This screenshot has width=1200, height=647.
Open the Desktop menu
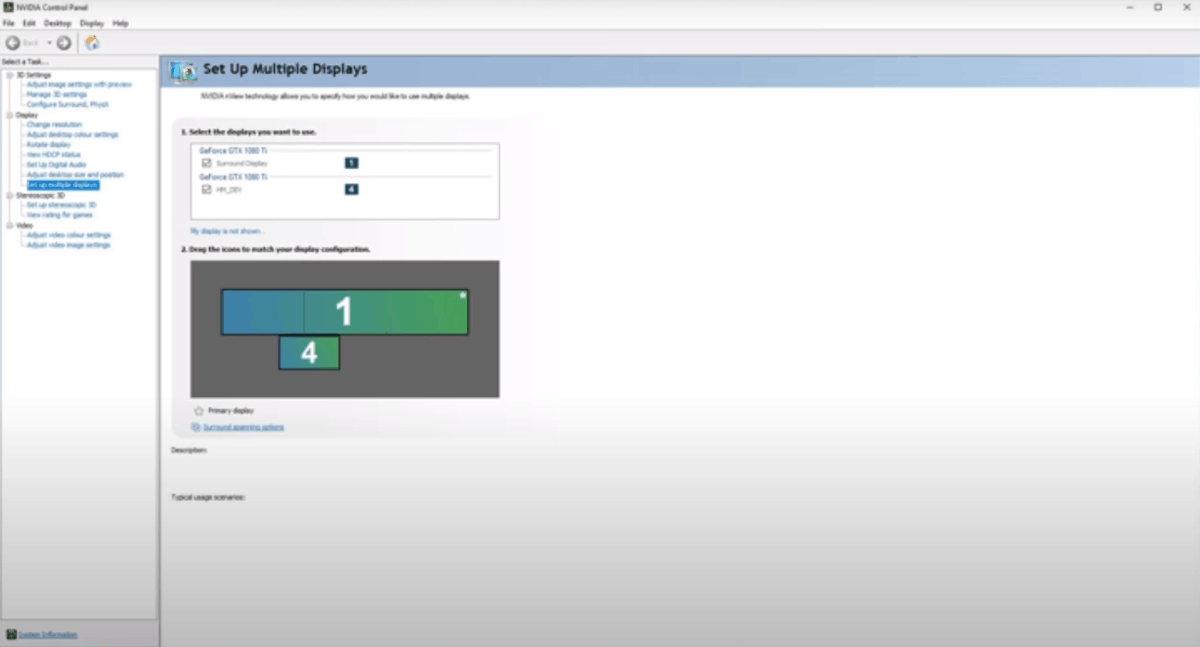click(58, 23)
